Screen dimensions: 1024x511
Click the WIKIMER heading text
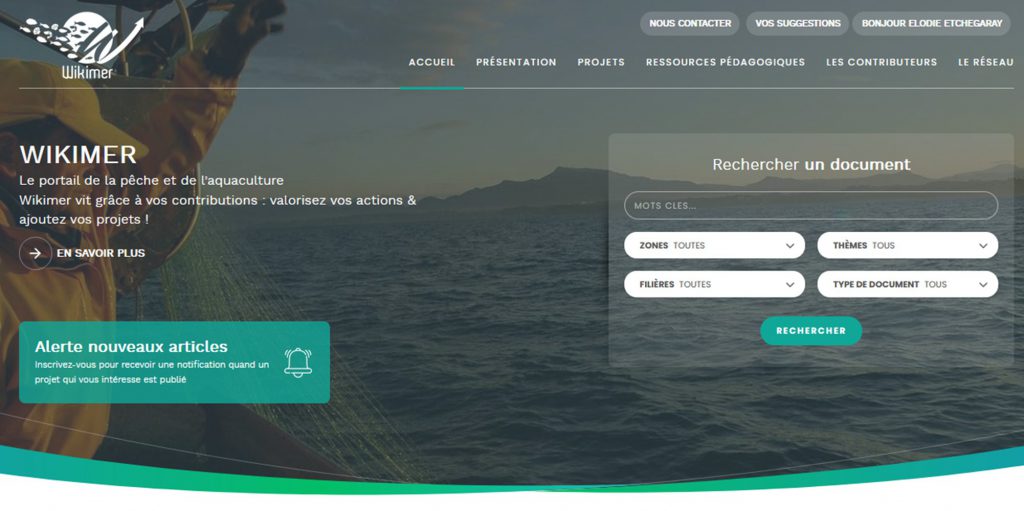78,155
